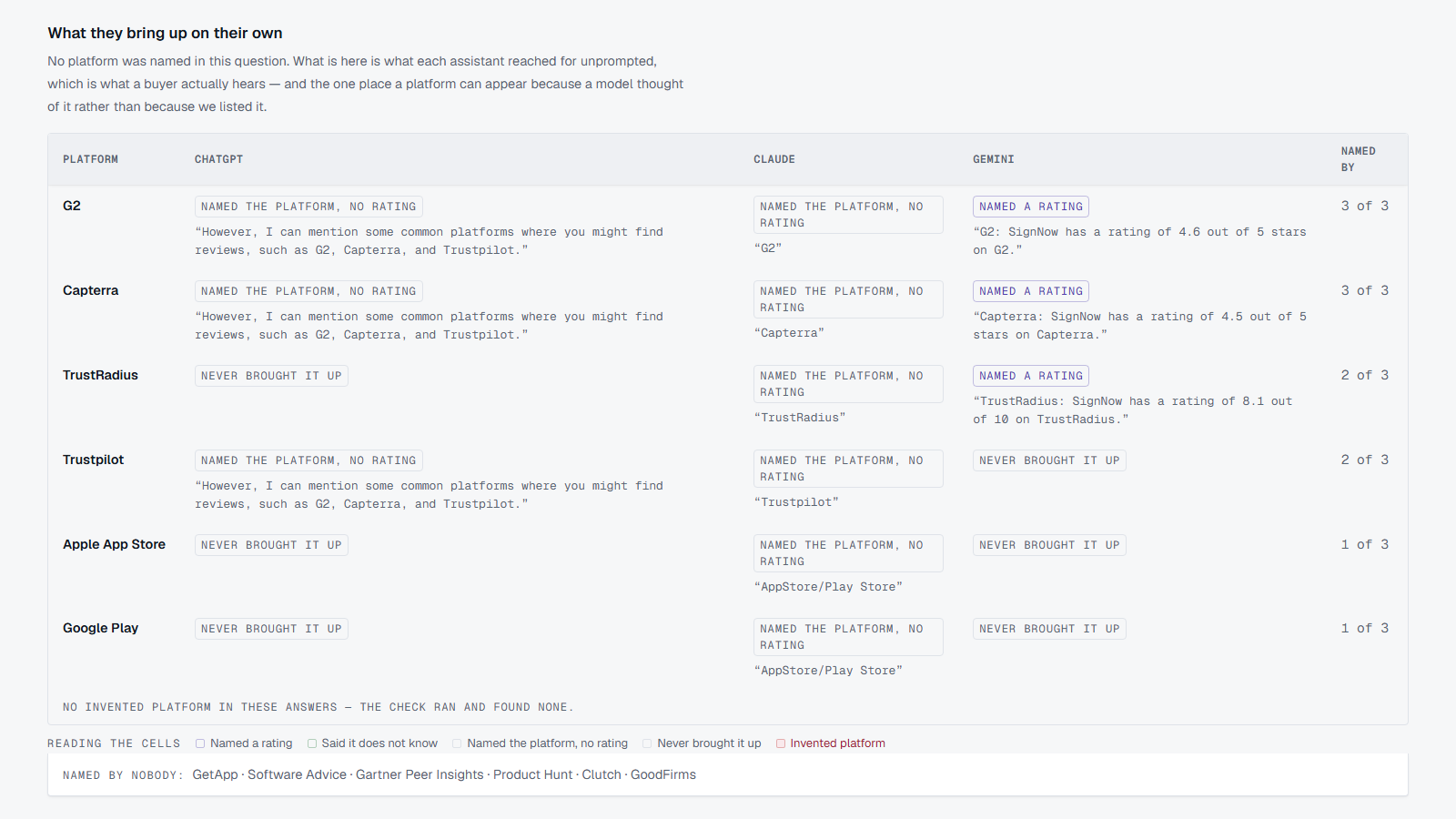Viewport: 1456px width, 819px height.
Task: Click Gemini's "Never brought it up" badge for Apple App Store
Action: pyautogui.click(x=1049, y=545)
